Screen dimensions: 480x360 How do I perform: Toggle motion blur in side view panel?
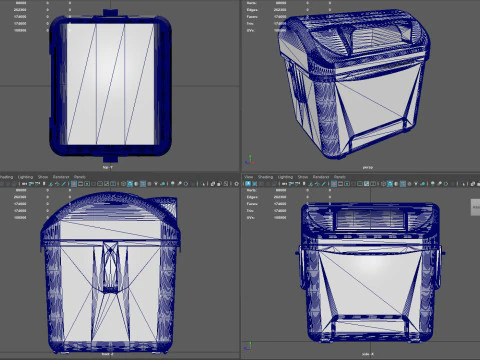(x=439, y=184)
